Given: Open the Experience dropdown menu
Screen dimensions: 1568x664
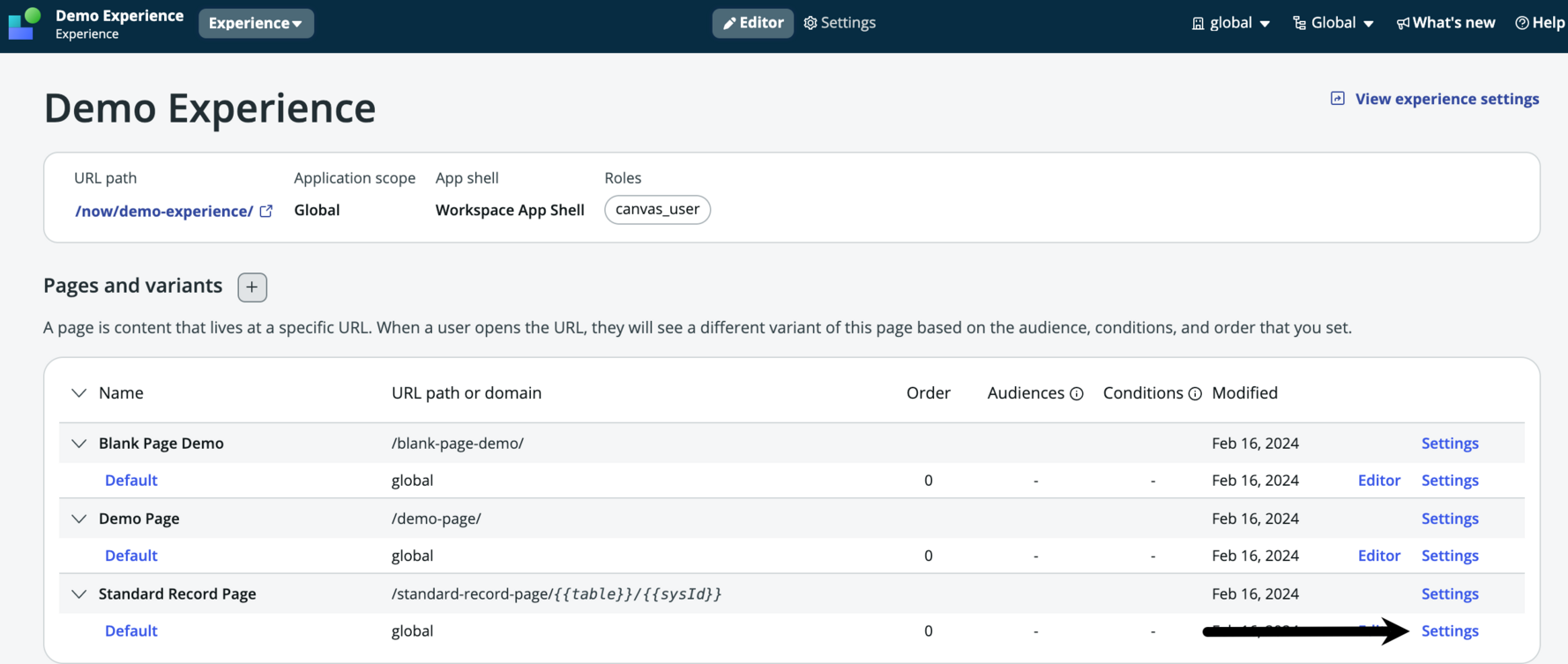Looking at the screenshot, I should tap(256, 23).
